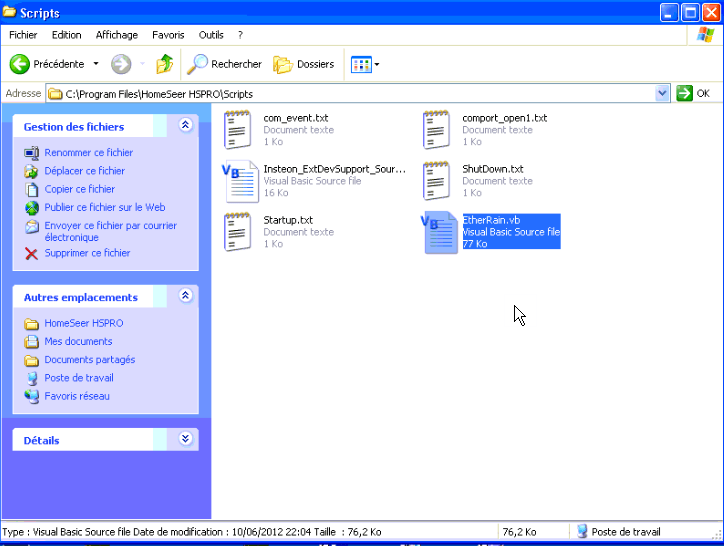
Task: Open the Fichier menu
Action: (x=23, y=35)
